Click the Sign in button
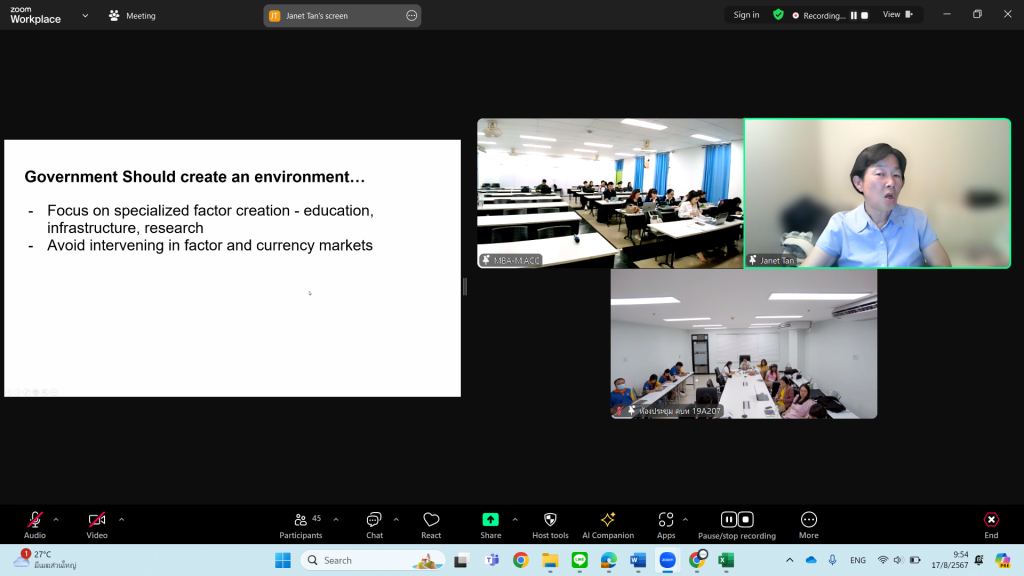The height and width of the screenshot is (576, 1024). coord(746,15)
